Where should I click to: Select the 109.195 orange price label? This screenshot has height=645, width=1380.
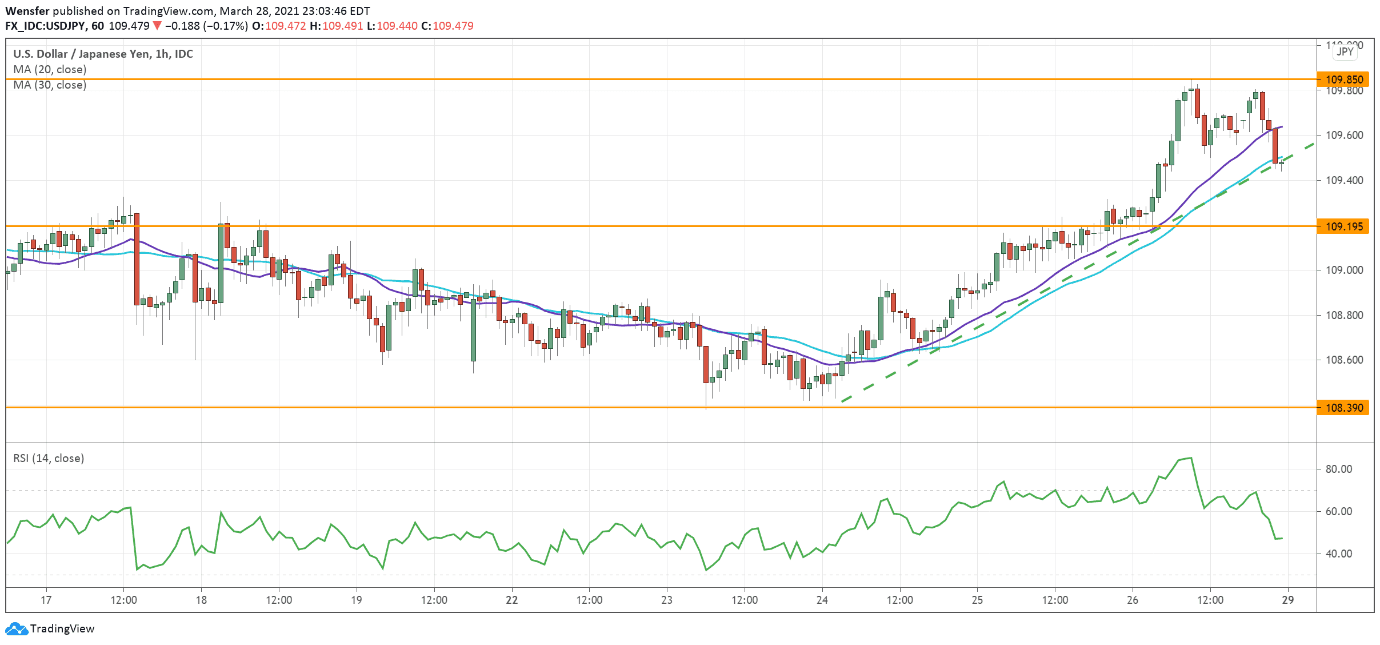(x=1345, y=227)
